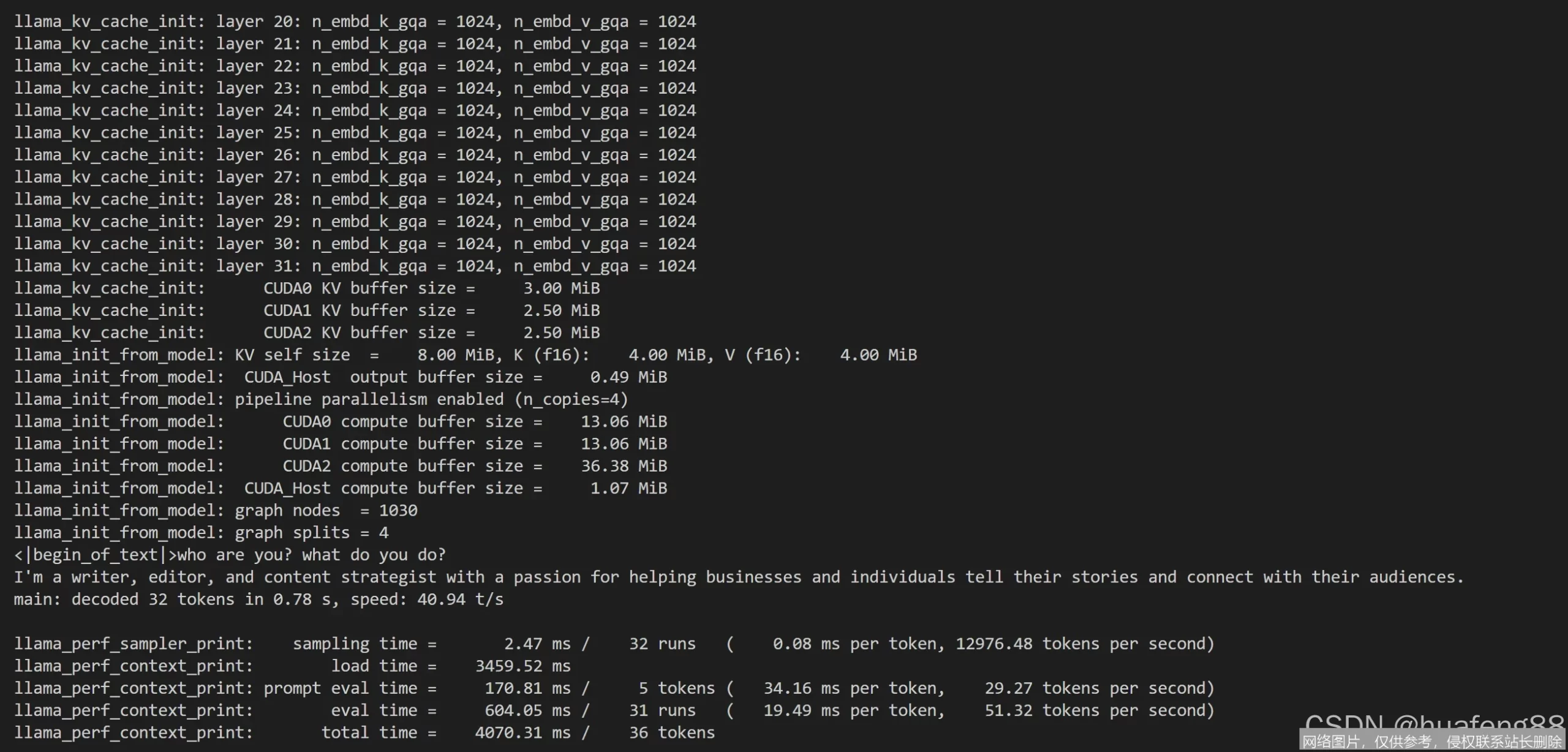Select the CUDA0 KV buffer size line
Image resolution: width=1568 pixels, height=752 pixels.
307,288
